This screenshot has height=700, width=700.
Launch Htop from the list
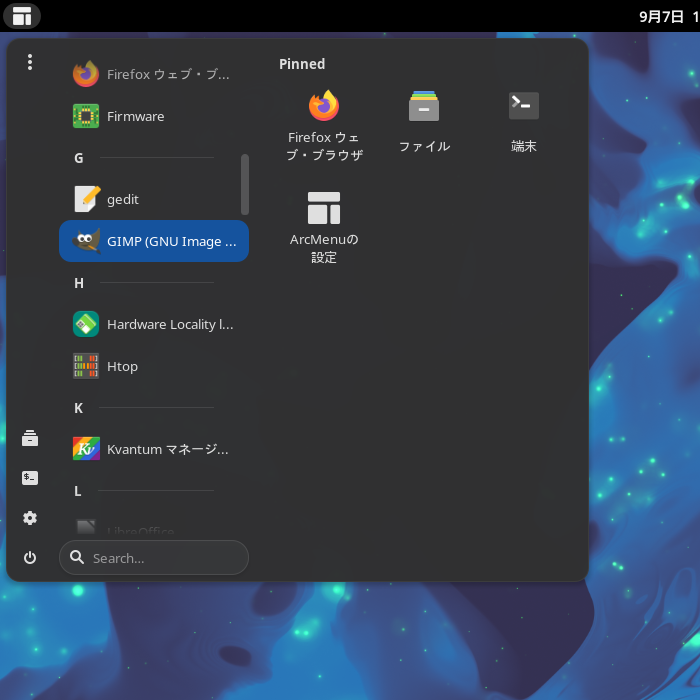pyautogui.click(x=154, y=366)
